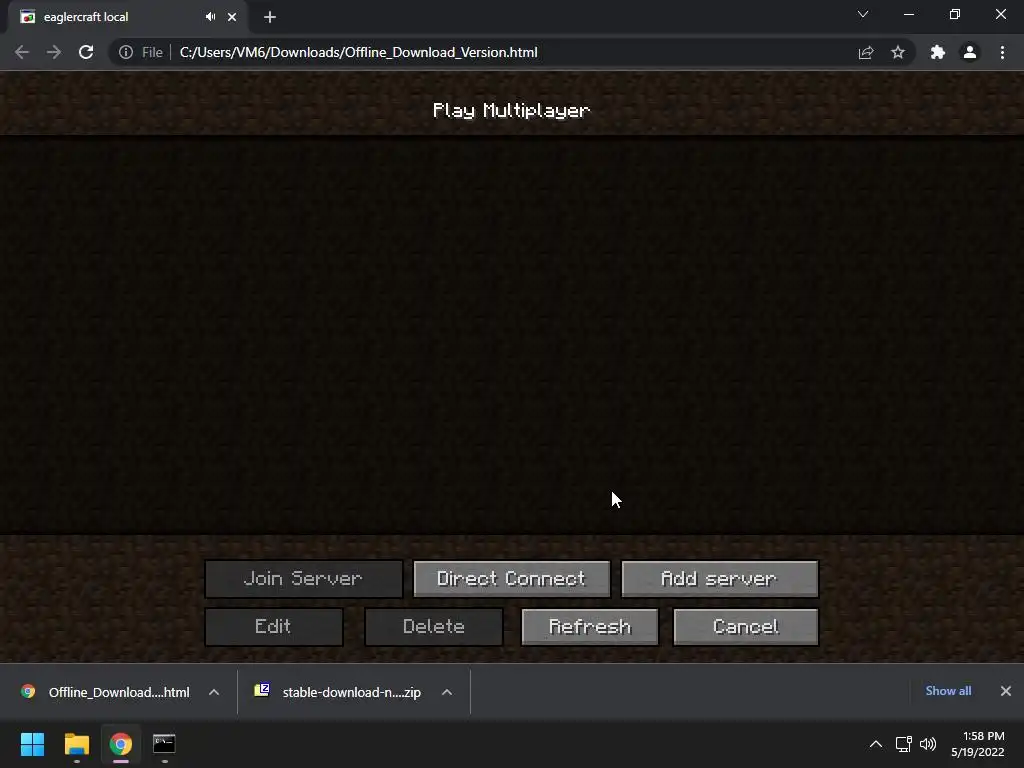Show hidden system tray icons
Image resolution: width=1024 pixels, height=768 pixels.
[x=876, y=744]
